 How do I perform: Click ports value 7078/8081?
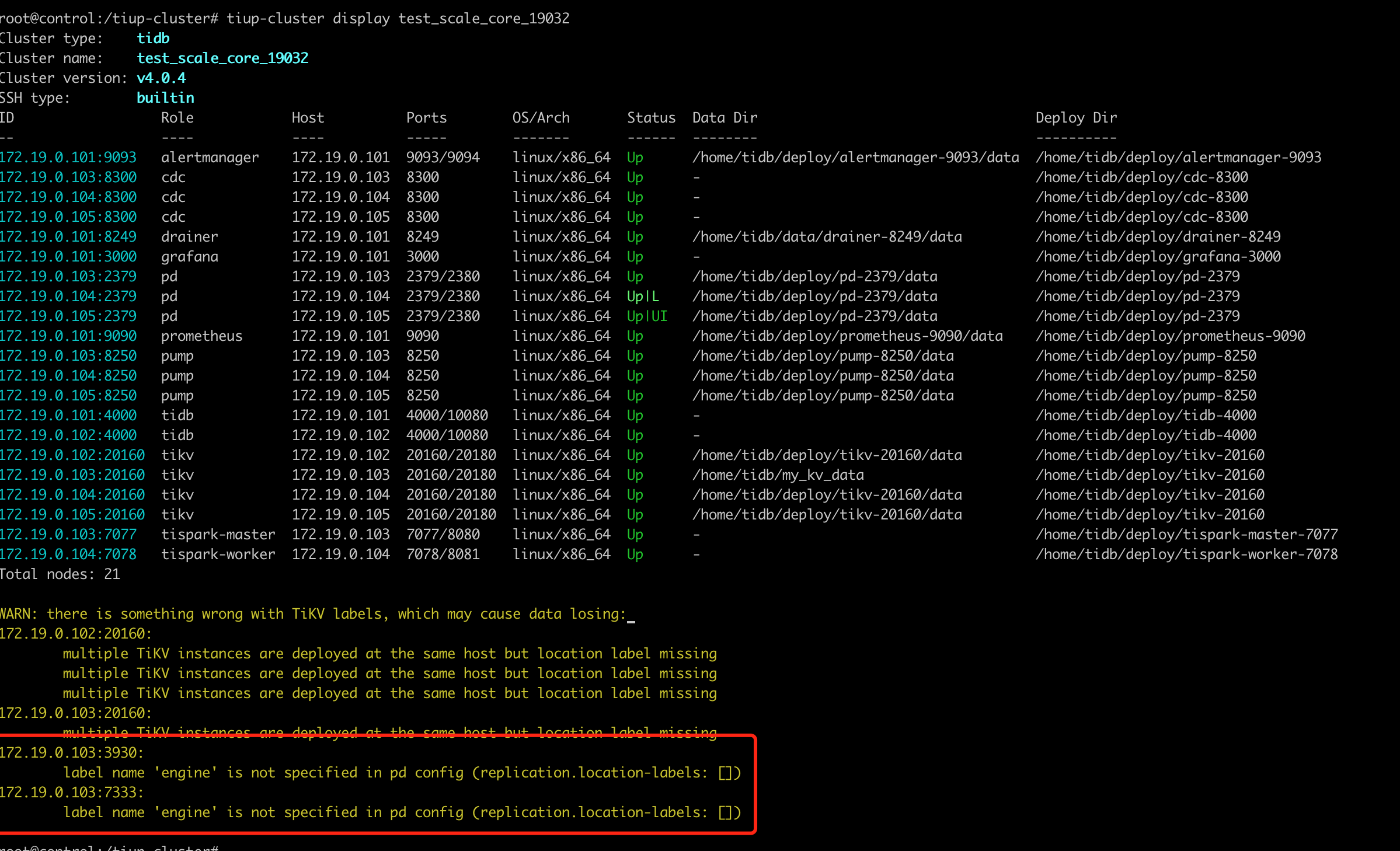click(x=443, y=554)
